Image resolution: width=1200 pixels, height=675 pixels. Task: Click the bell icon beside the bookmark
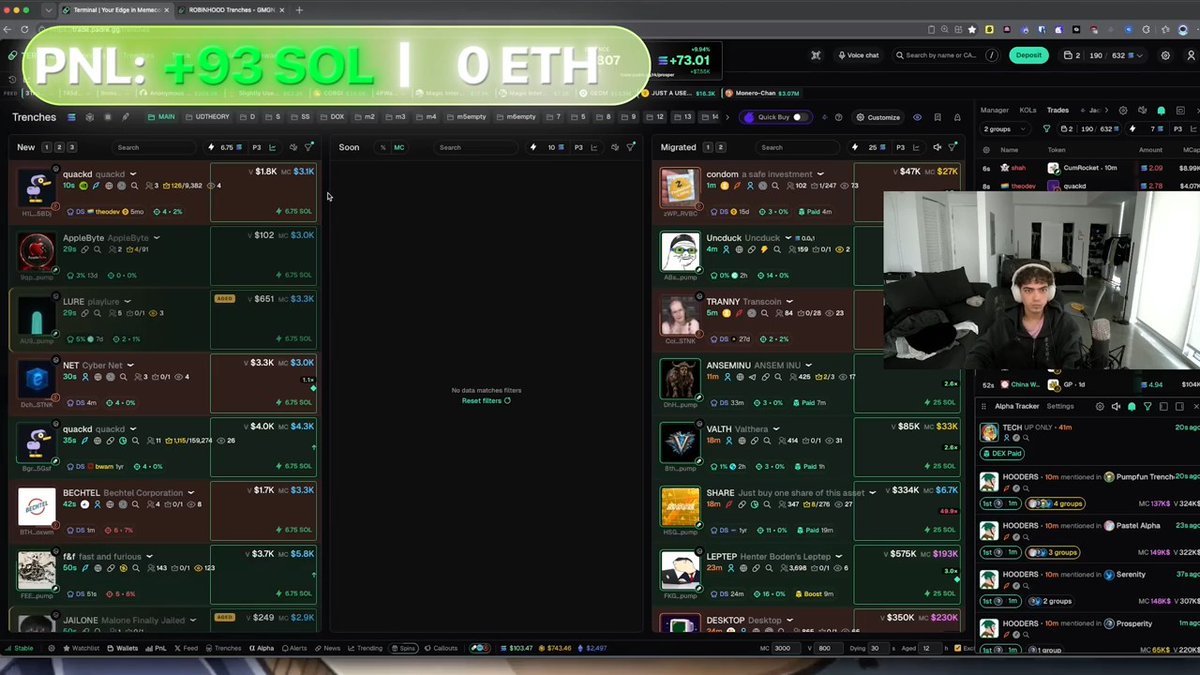tap(956, 117)
